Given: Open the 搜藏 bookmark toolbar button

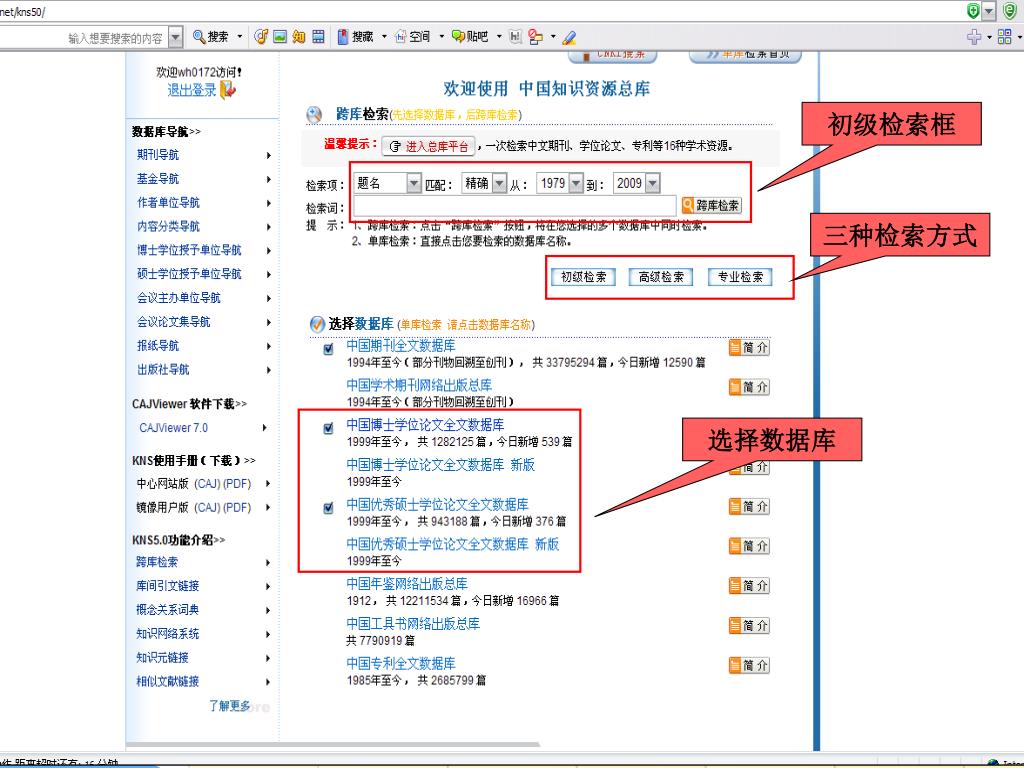Looking at the screenshot, I should pos(355,37).
